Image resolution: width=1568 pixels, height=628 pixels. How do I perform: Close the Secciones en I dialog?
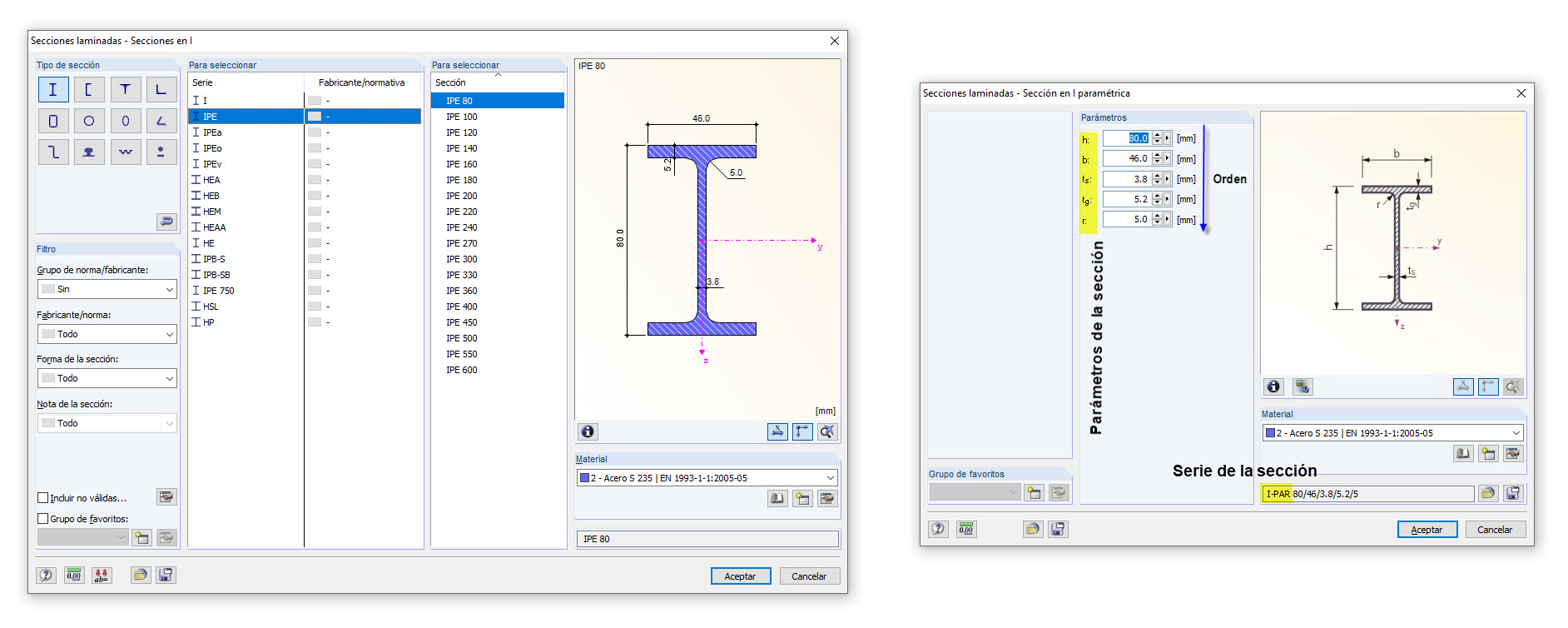[x=835, y=41]
